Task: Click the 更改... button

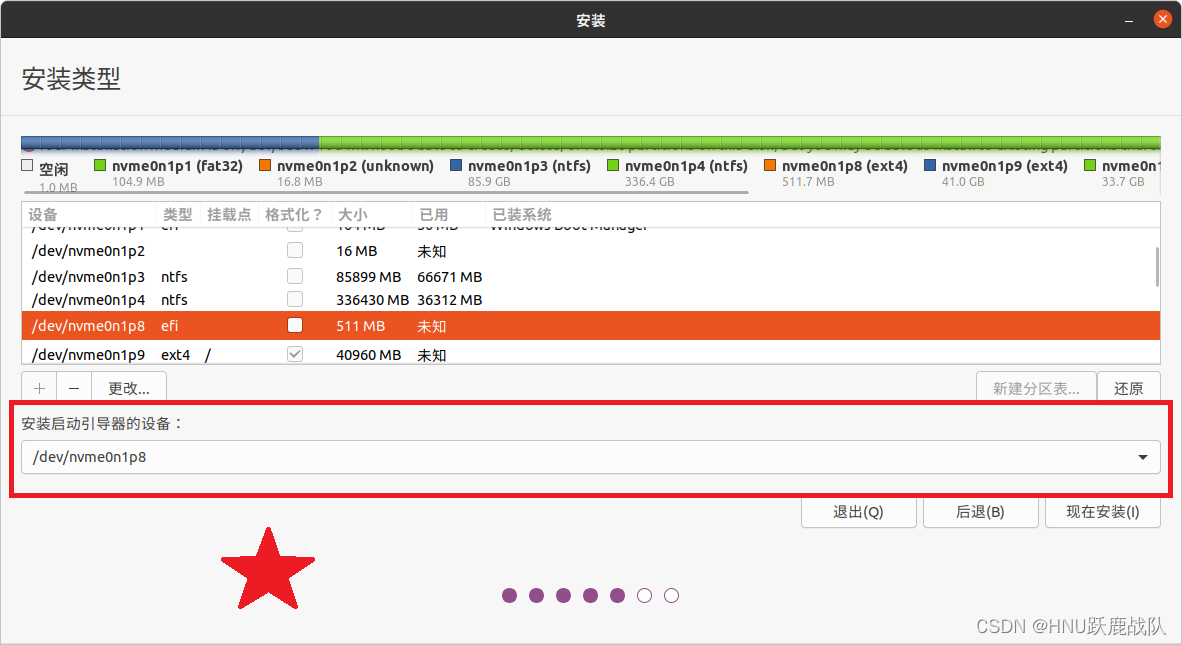Action: pos(129,388)
